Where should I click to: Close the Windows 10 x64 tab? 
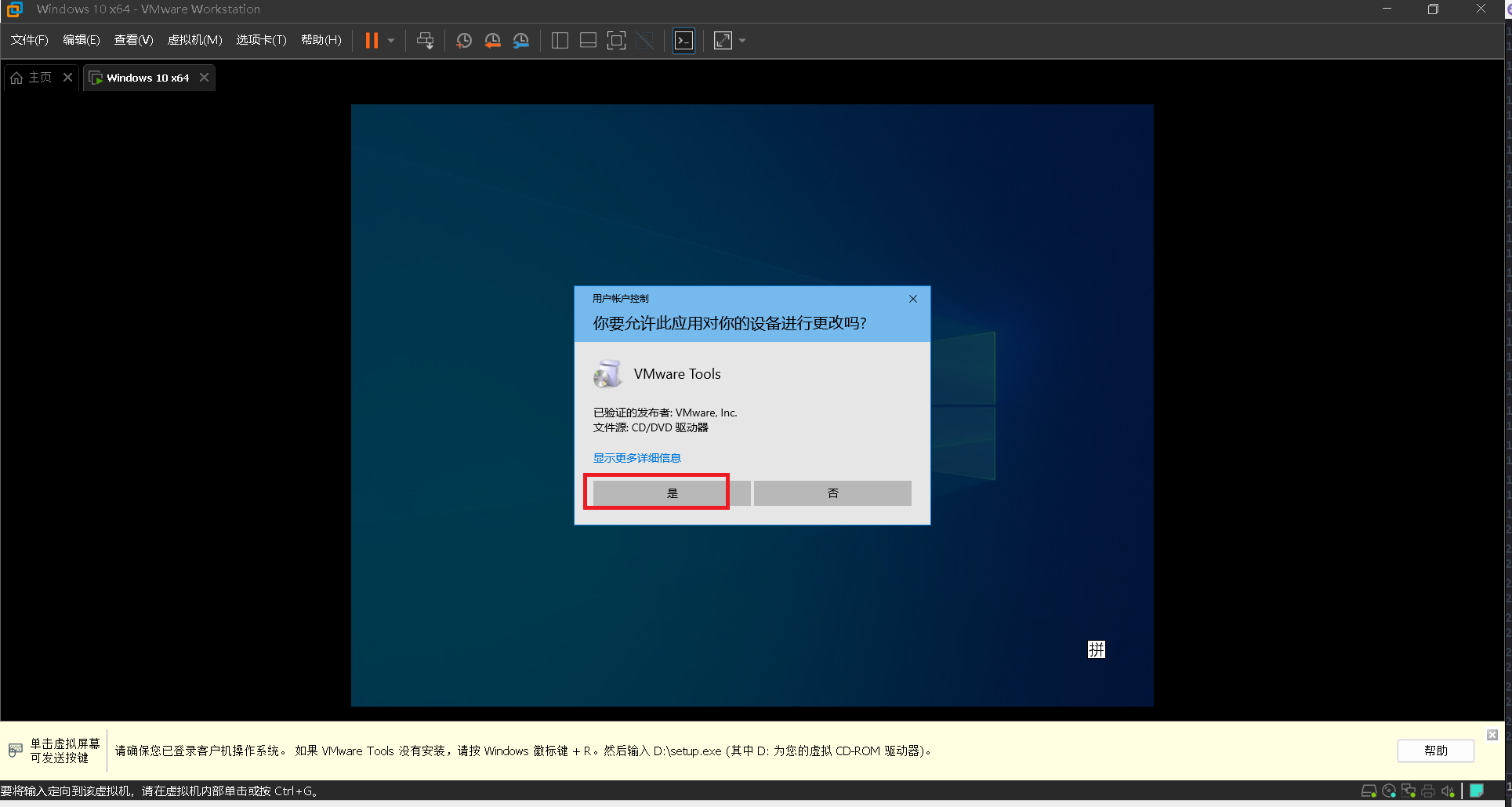click(x=204, y=77)
